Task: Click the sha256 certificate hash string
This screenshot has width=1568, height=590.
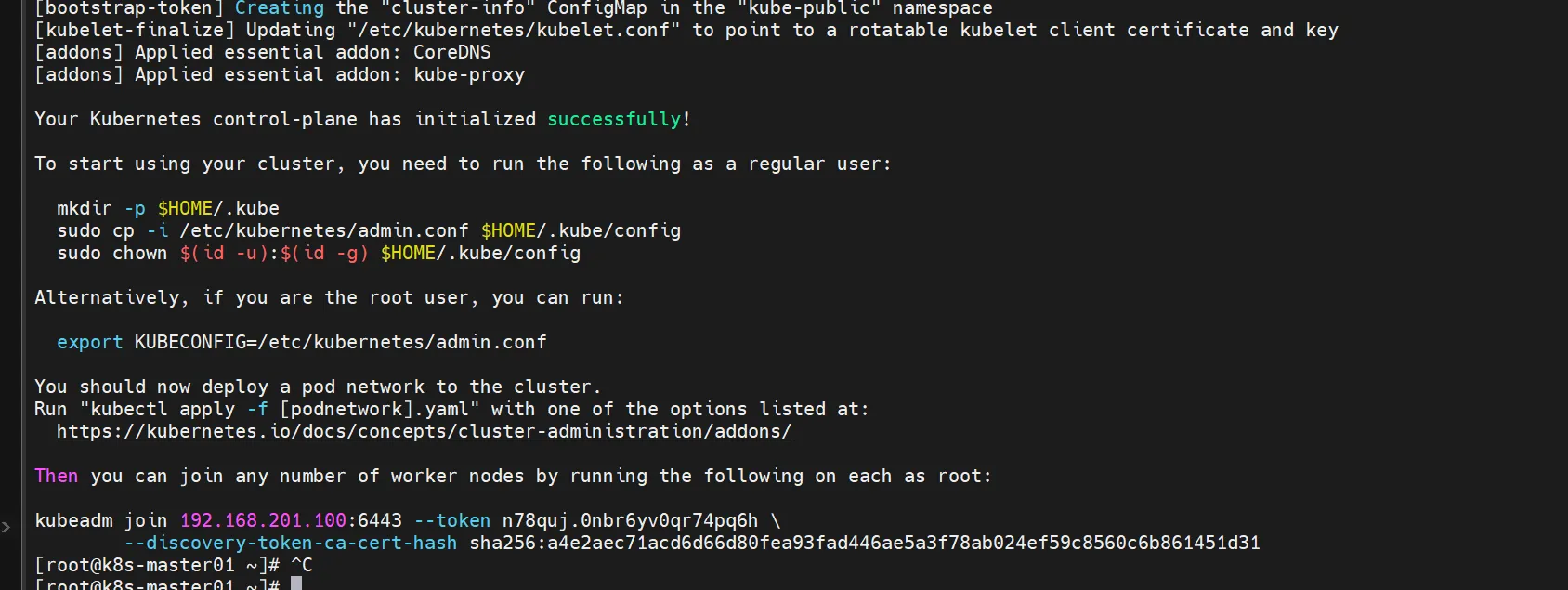Action: [x=865, y=543]
